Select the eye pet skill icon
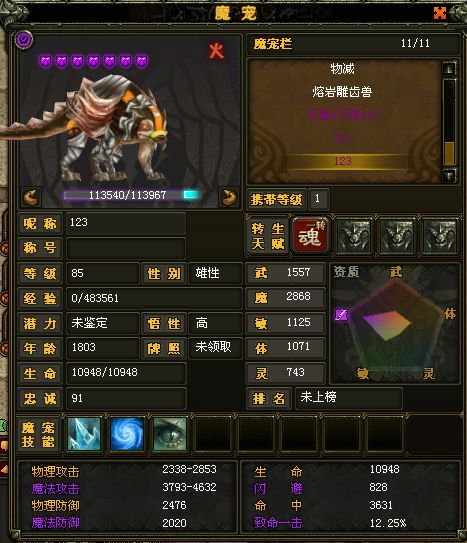 (x=170, y=434)
